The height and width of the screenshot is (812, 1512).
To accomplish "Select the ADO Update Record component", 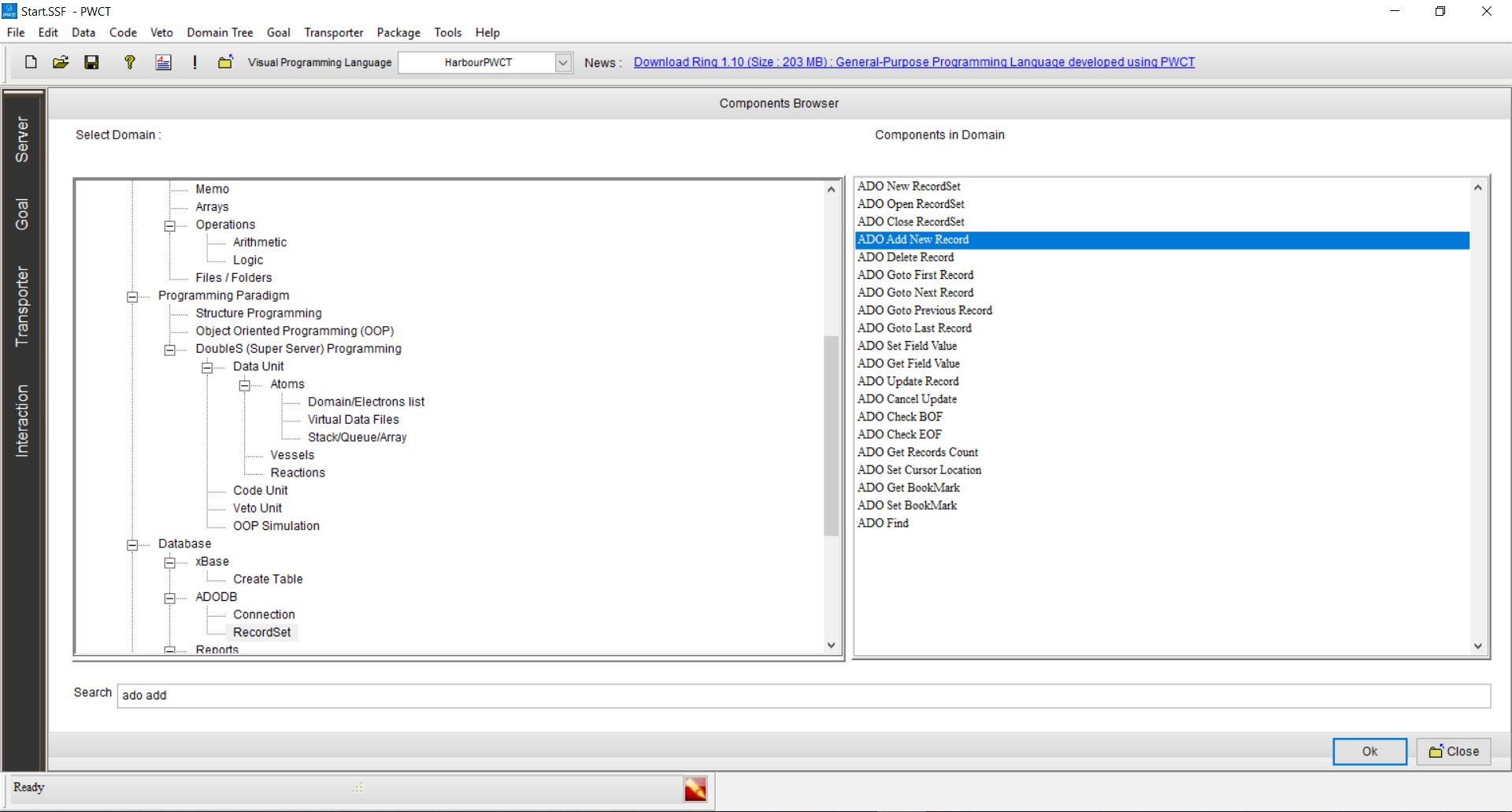I will point(908,381).
